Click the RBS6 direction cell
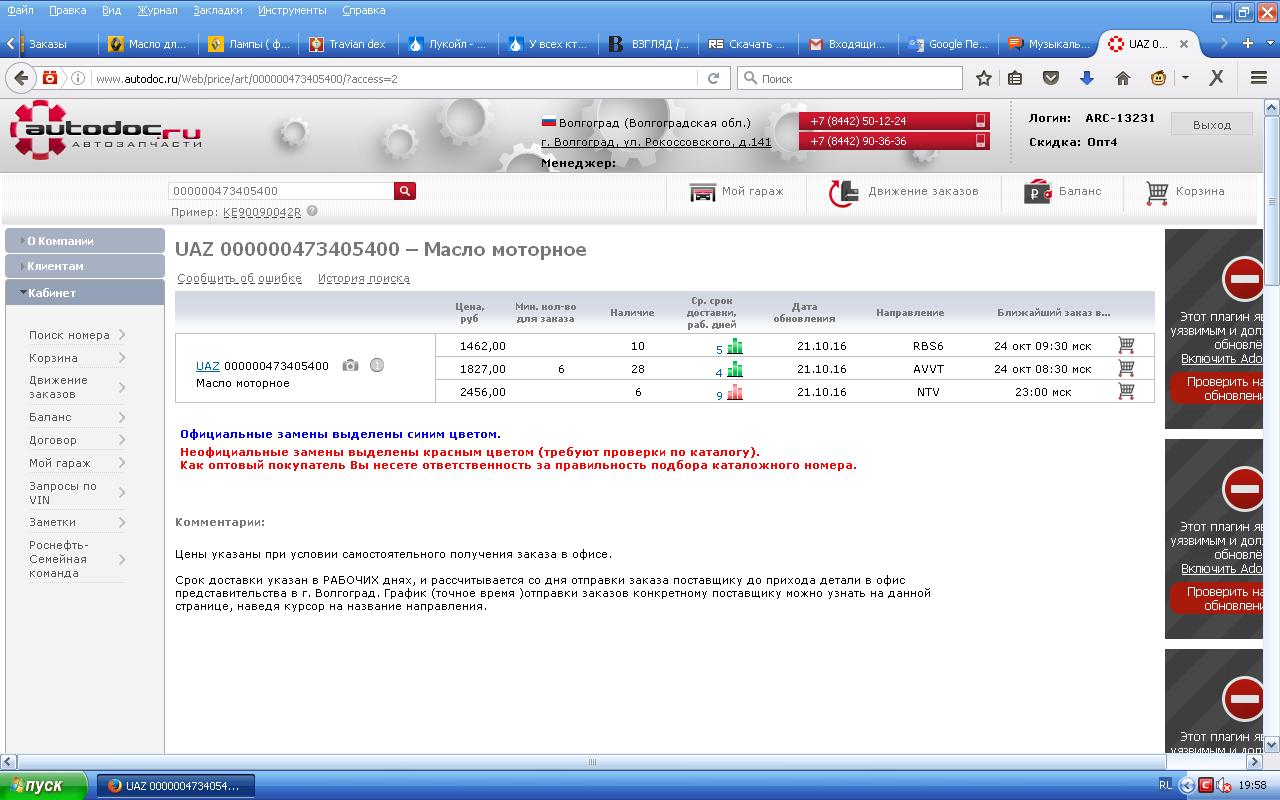Viewport: 1280px width, 800px height. click(928, 346)
